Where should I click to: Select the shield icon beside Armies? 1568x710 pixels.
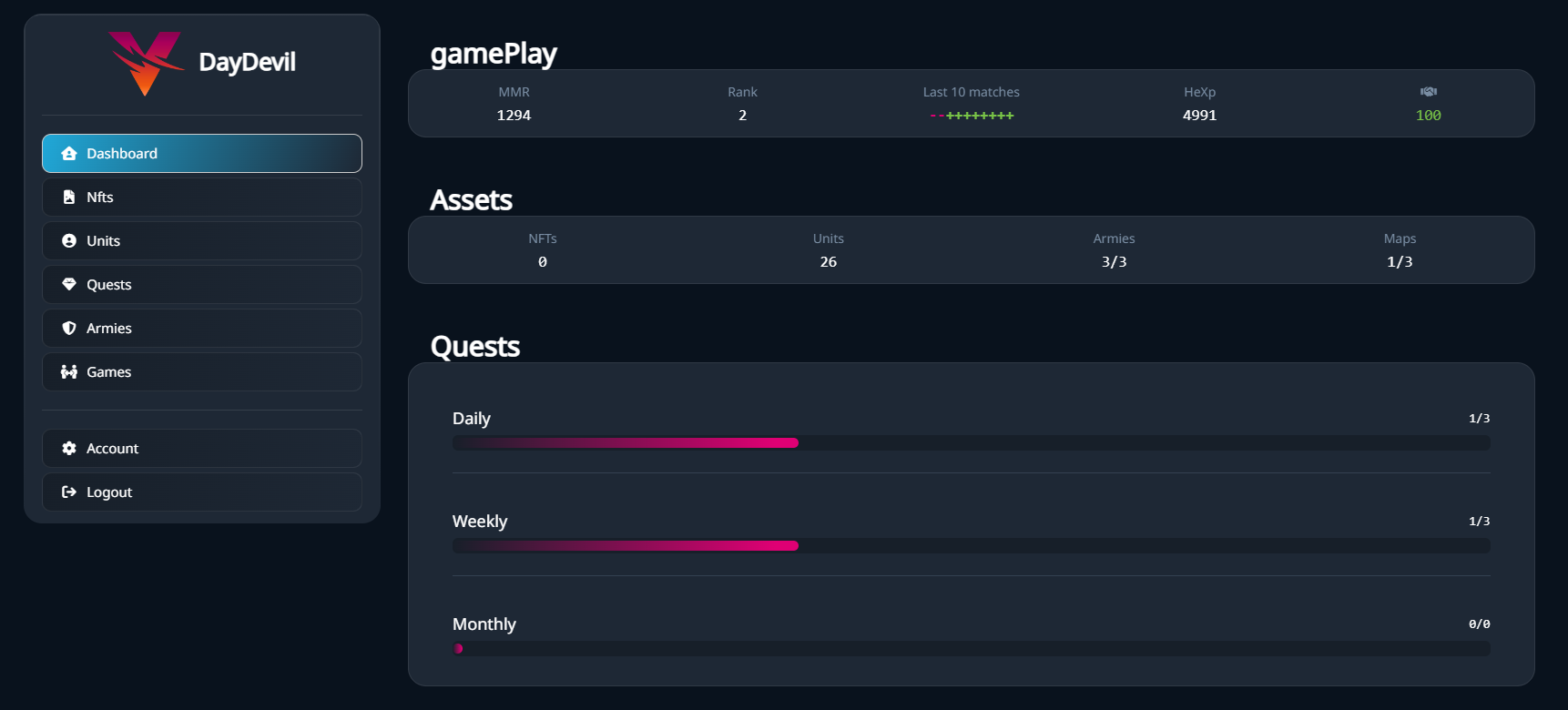click(69, 328)
